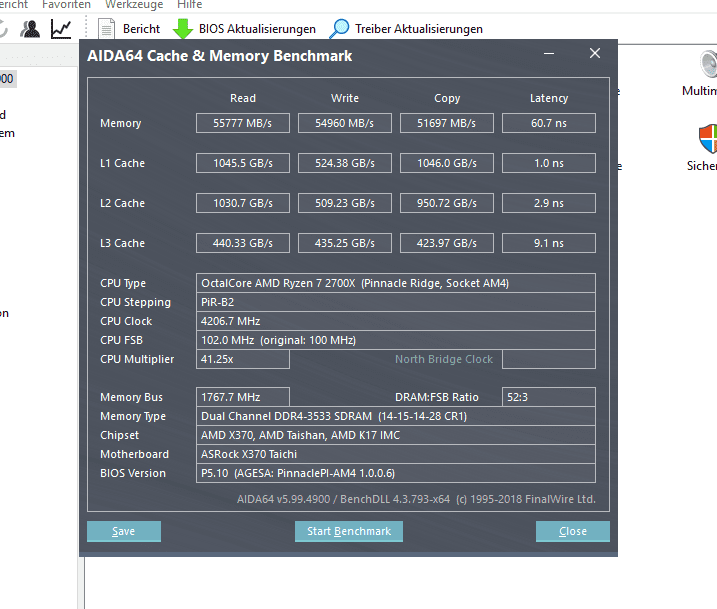Screen dimensions: 717x609
Task: Click the DRAM:FSB Ratio value 52:3
Action: tap(549, 397)
